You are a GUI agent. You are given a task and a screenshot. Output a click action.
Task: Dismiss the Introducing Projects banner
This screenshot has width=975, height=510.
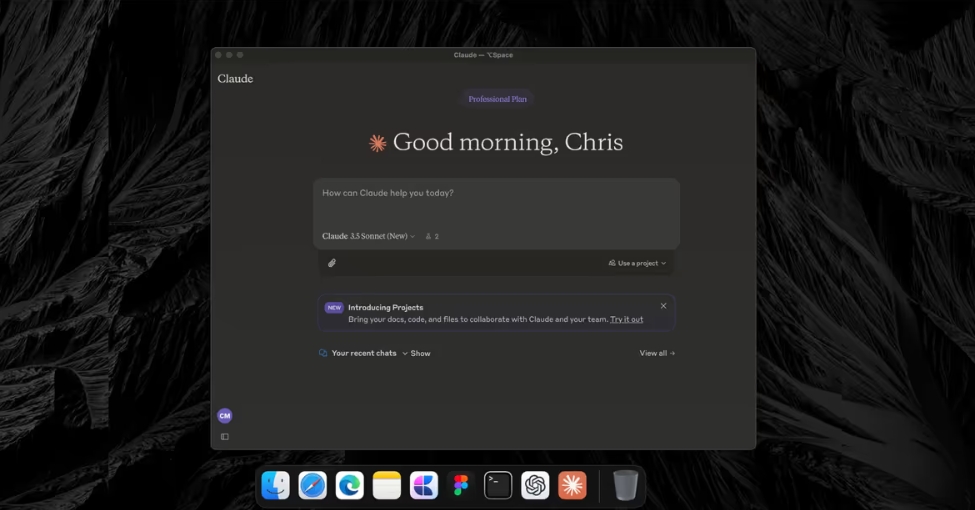click(663, 306)
